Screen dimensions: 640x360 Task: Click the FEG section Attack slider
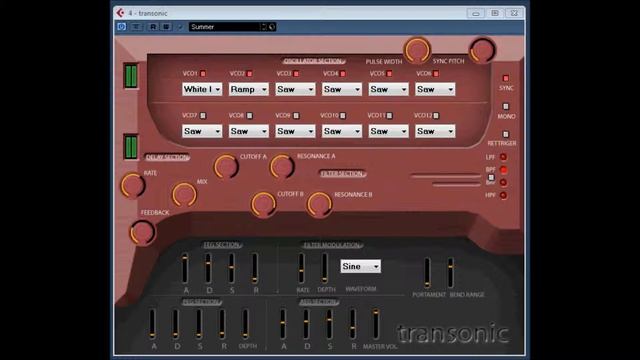coord(185,268)
